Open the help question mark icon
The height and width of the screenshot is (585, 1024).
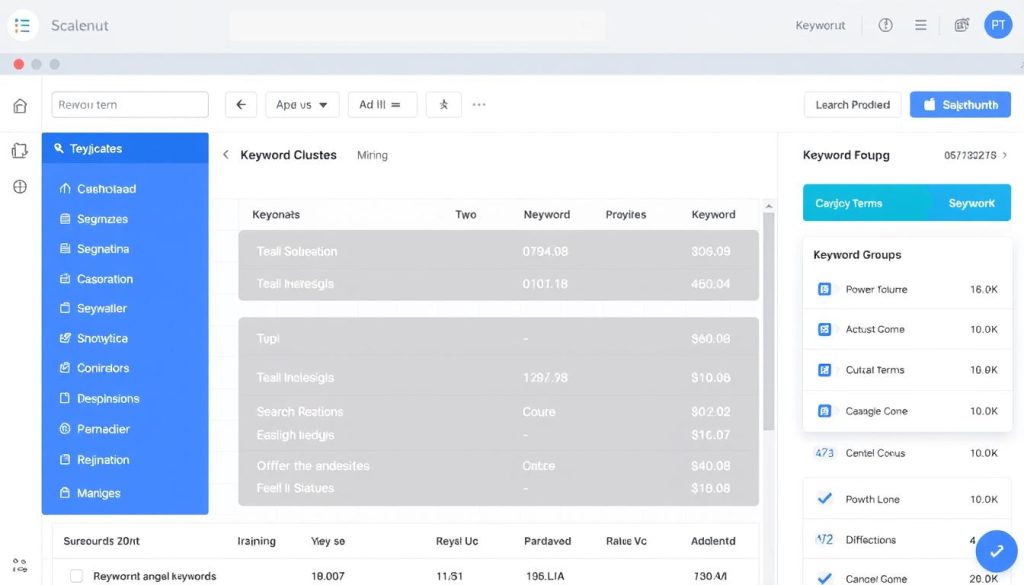click(885, 25)
